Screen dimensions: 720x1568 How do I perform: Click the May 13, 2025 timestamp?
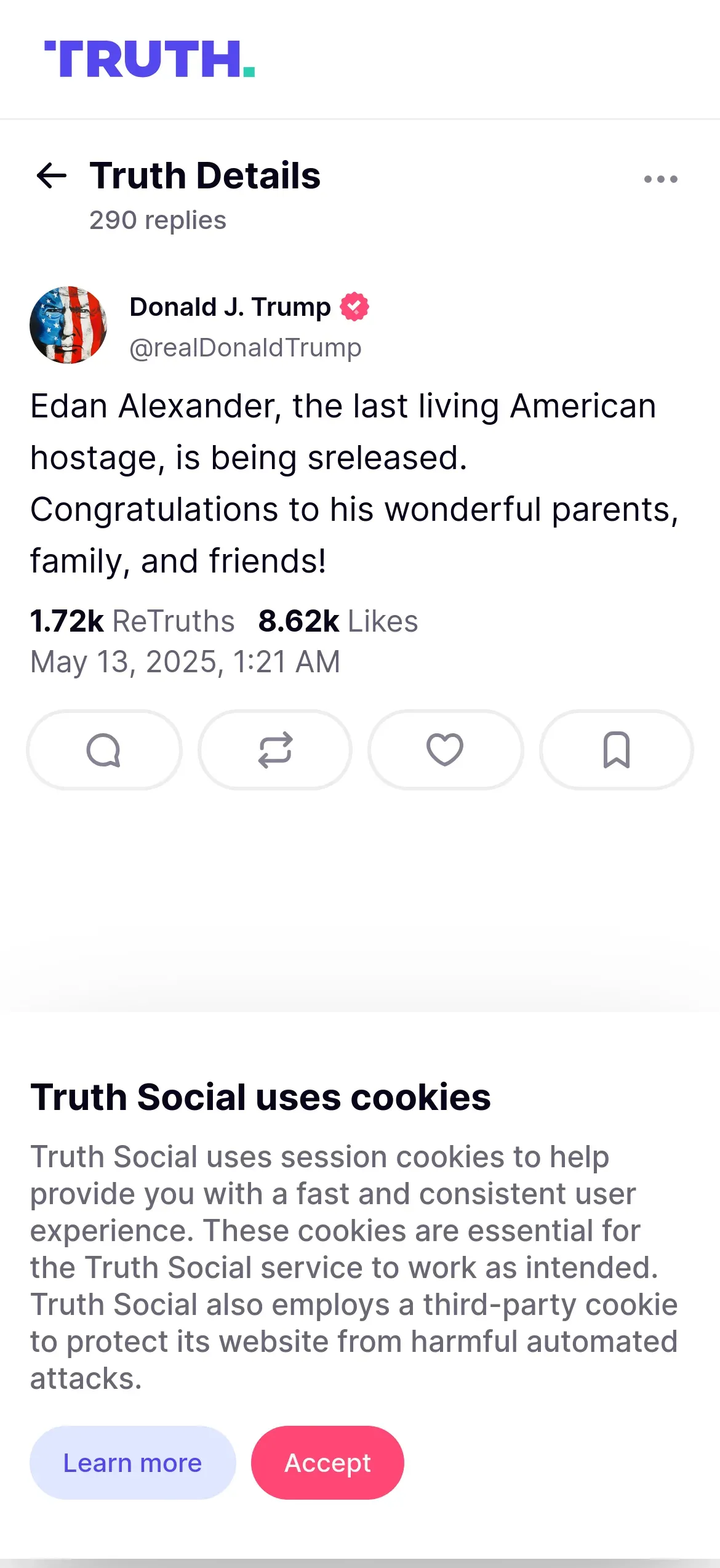tap(185, 662)
